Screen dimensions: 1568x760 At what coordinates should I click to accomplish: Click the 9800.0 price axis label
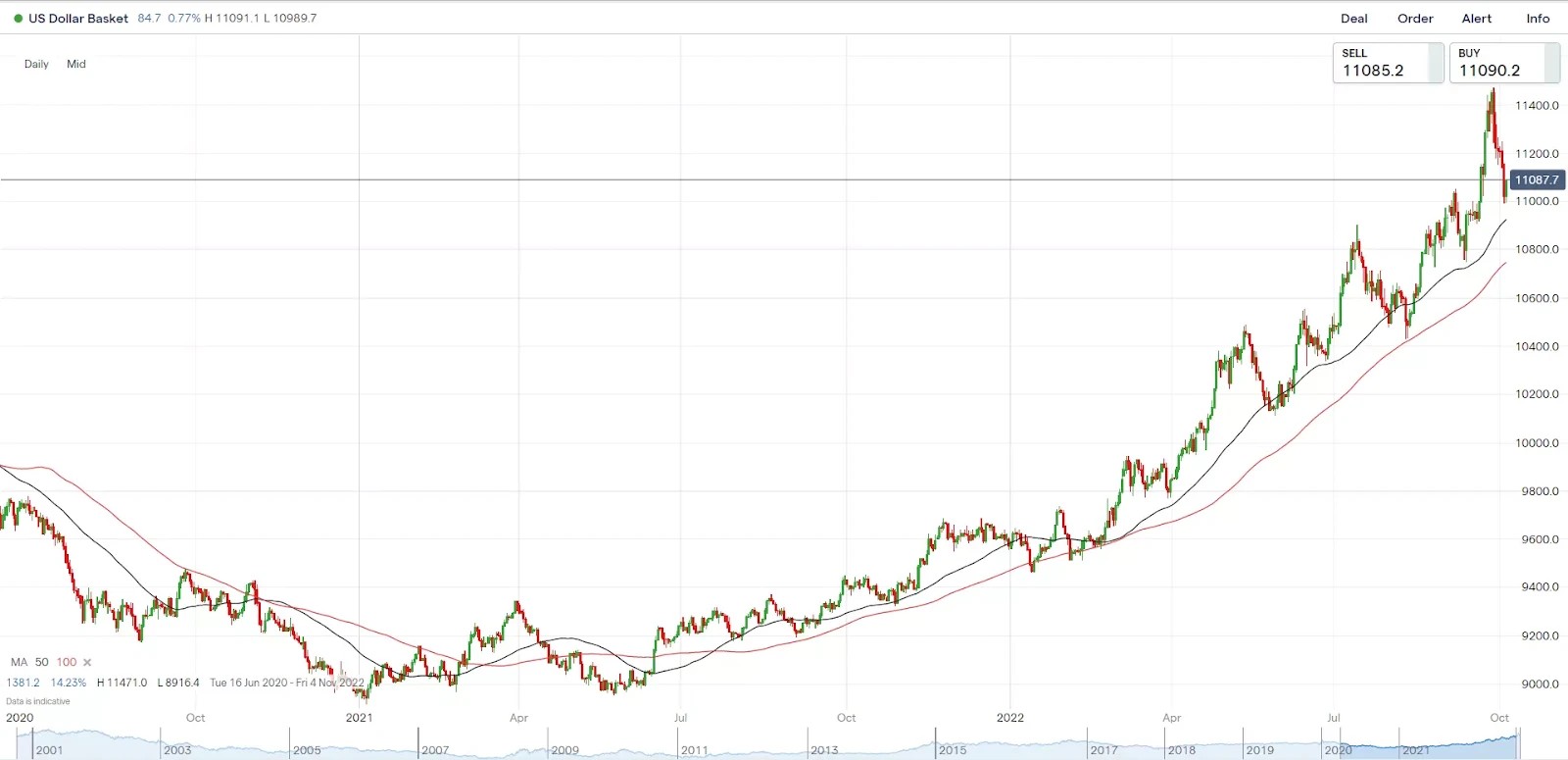[x=1540, y=491]
